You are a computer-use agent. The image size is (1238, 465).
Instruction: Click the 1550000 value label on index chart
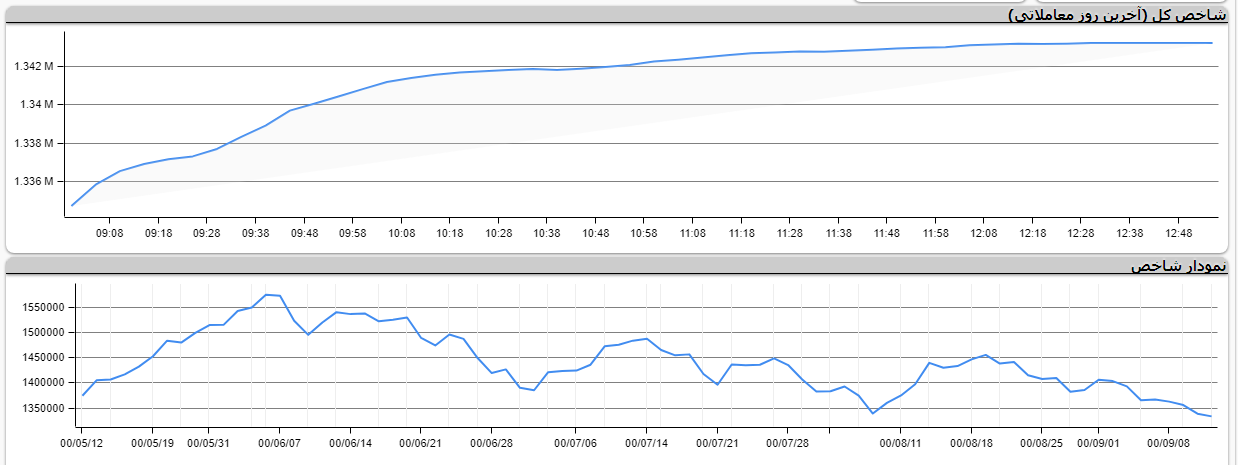click(42, 307)
